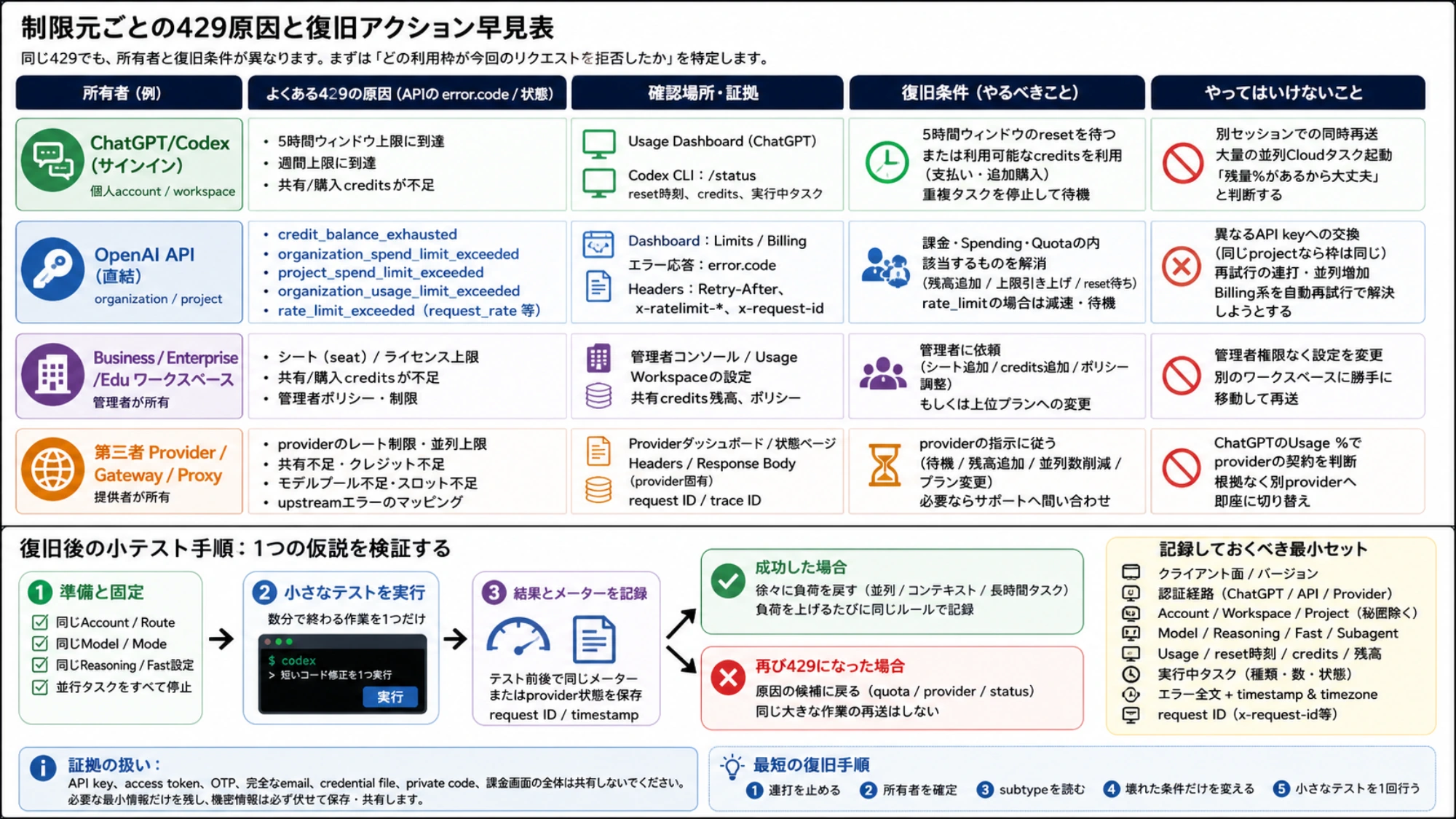Click the prohibition icon beside 管理者権限なく設定を変更
Screen dimensions: 1456x819
[1181, 376]
